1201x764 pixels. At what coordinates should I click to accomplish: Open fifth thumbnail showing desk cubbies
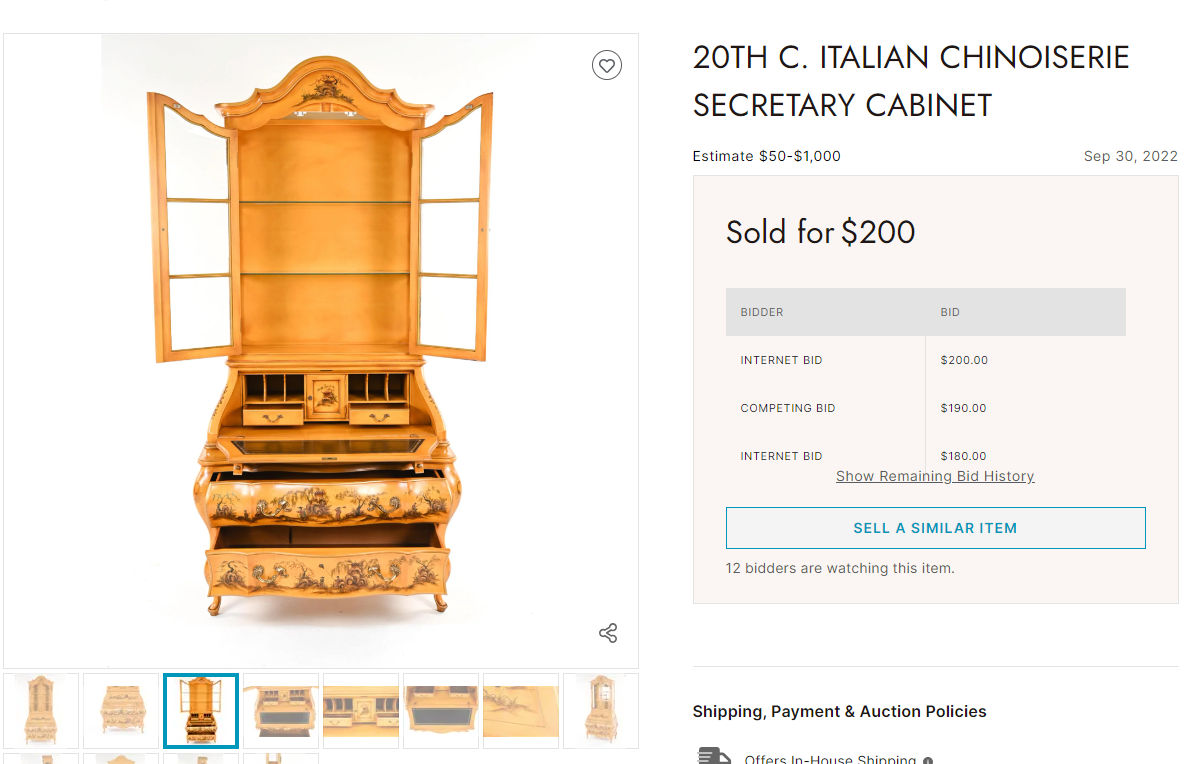(x=361, y=710)
